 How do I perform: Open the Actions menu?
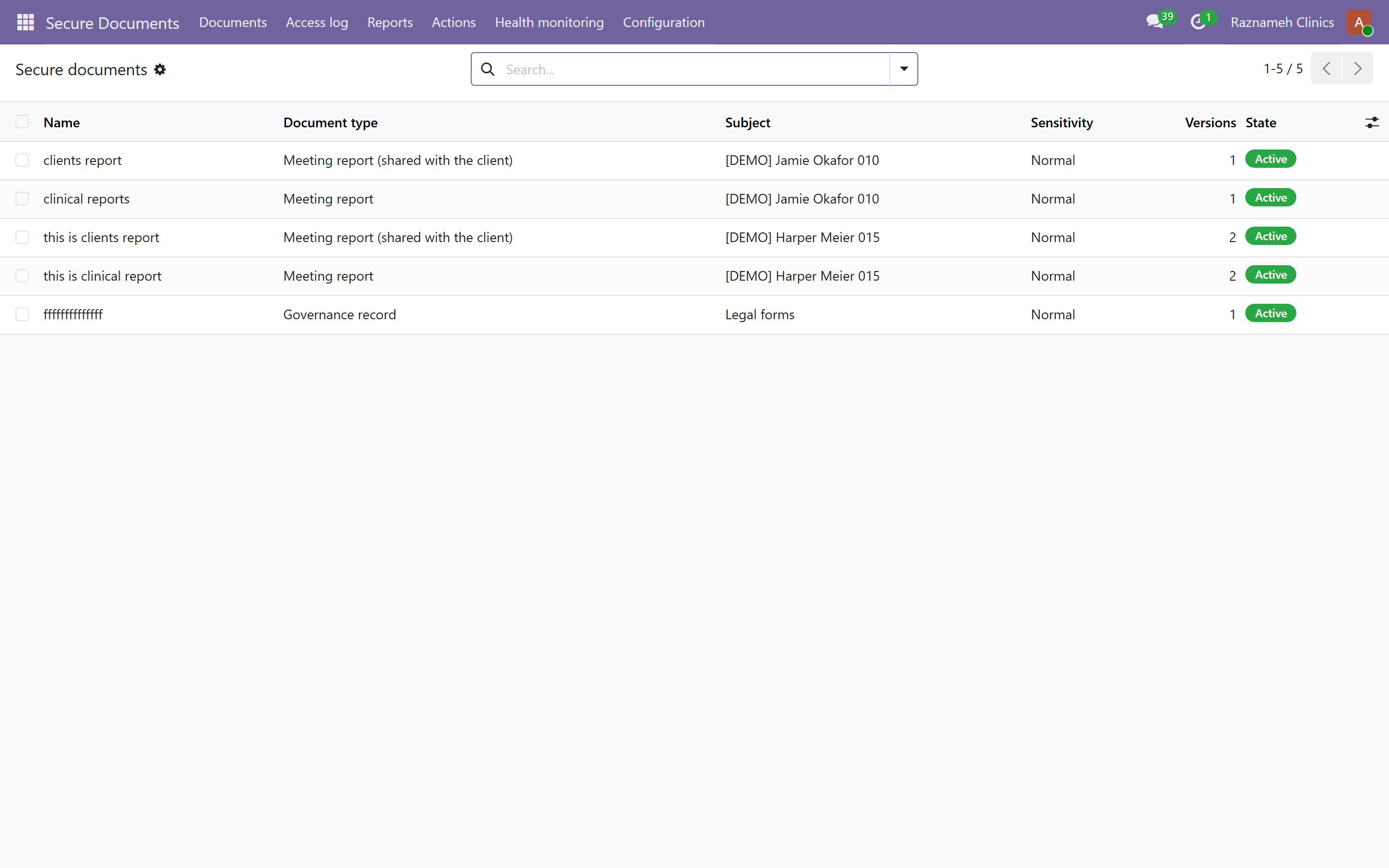click(453, 22)
